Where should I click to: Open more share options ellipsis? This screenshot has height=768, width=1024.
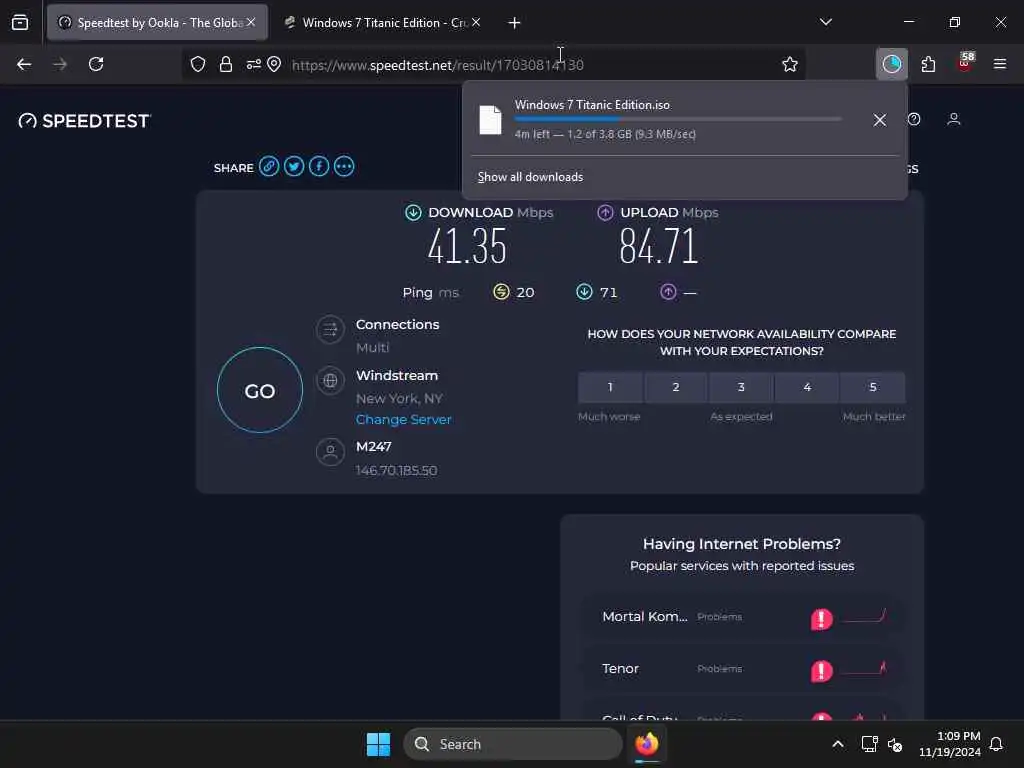click(344, 167)
